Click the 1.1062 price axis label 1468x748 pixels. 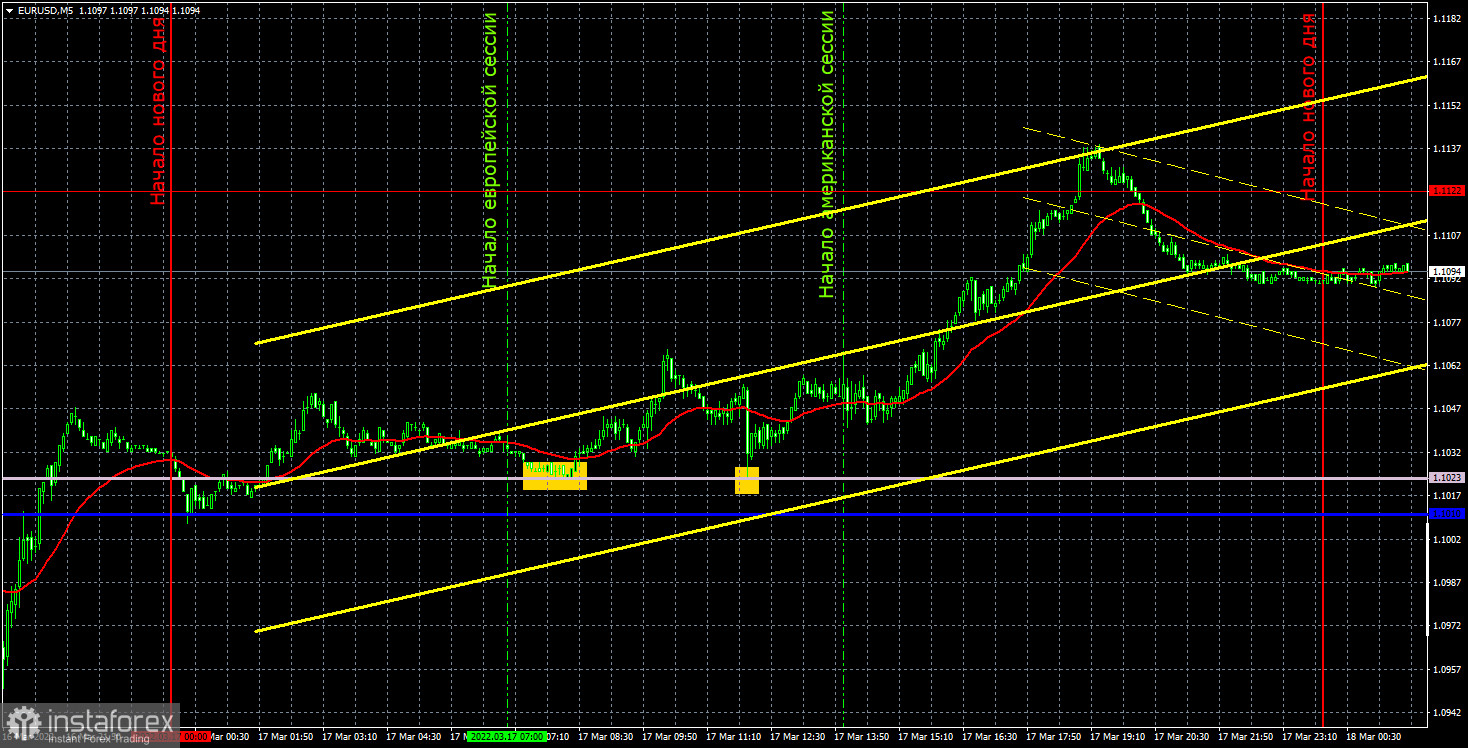coord(1445,366)
